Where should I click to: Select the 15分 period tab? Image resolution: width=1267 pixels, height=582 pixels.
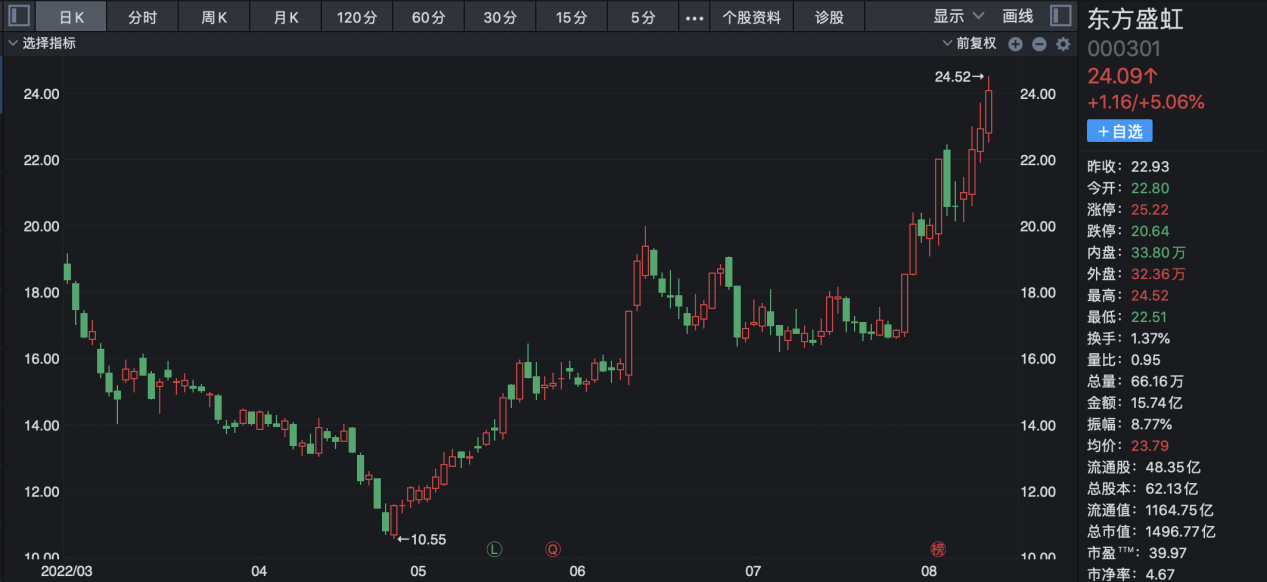click(571, 17)
